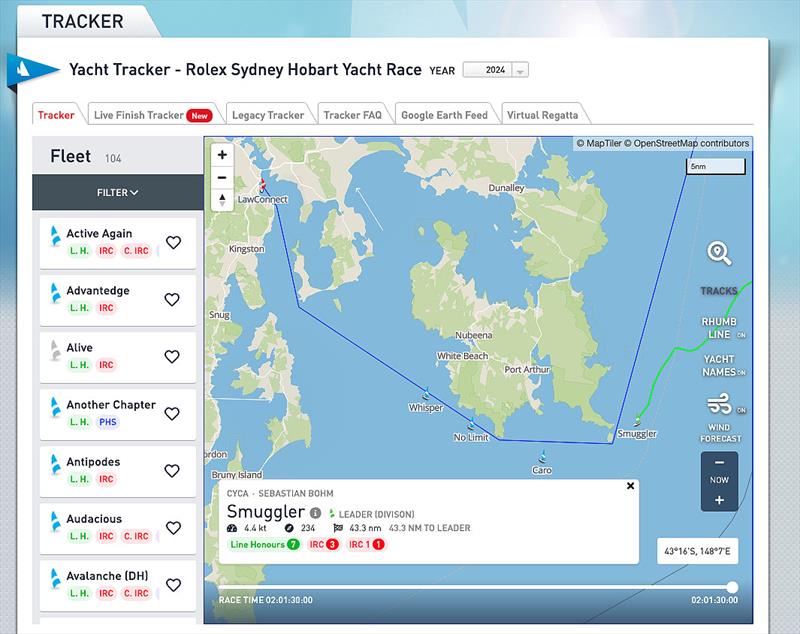
Task: Expand the Fleet FILTER dropdown
Action: pos(117,192)
